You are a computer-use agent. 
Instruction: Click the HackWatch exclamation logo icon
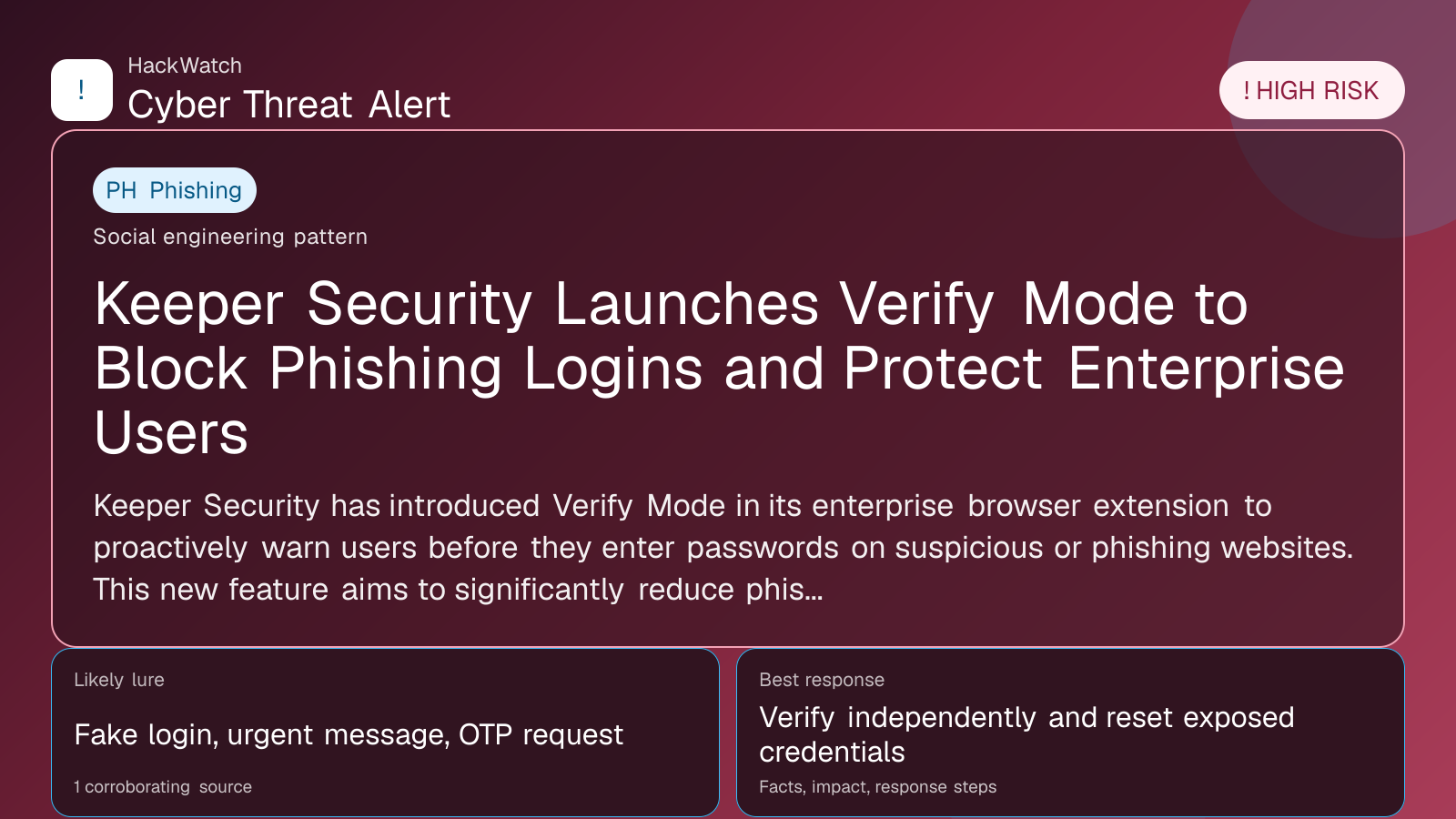(82, 90)
